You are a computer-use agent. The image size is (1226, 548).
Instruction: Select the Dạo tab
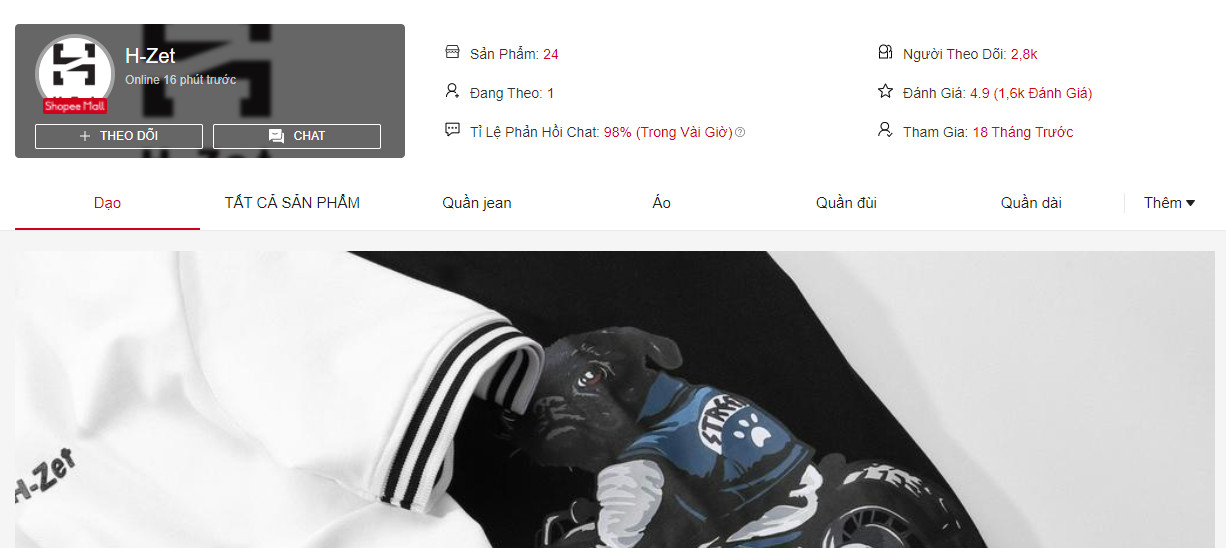(107, 203)
